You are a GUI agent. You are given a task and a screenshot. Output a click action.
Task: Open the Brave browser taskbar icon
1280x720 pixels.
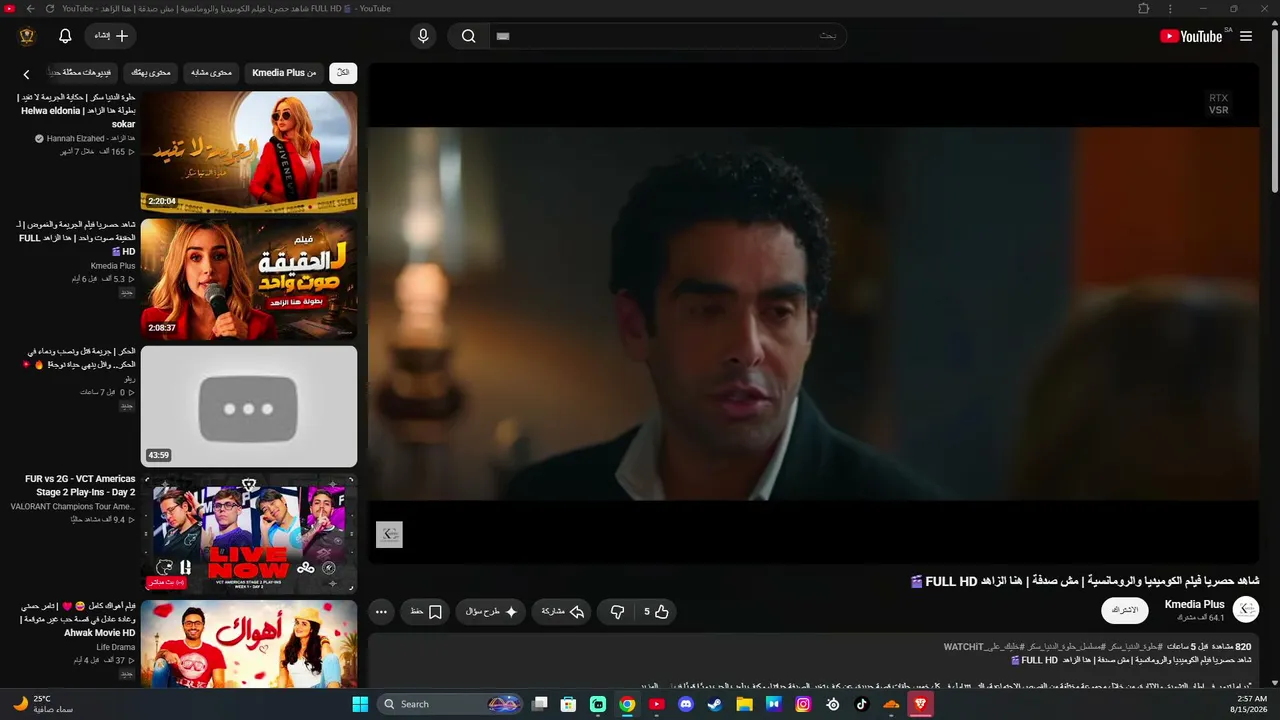920,704
